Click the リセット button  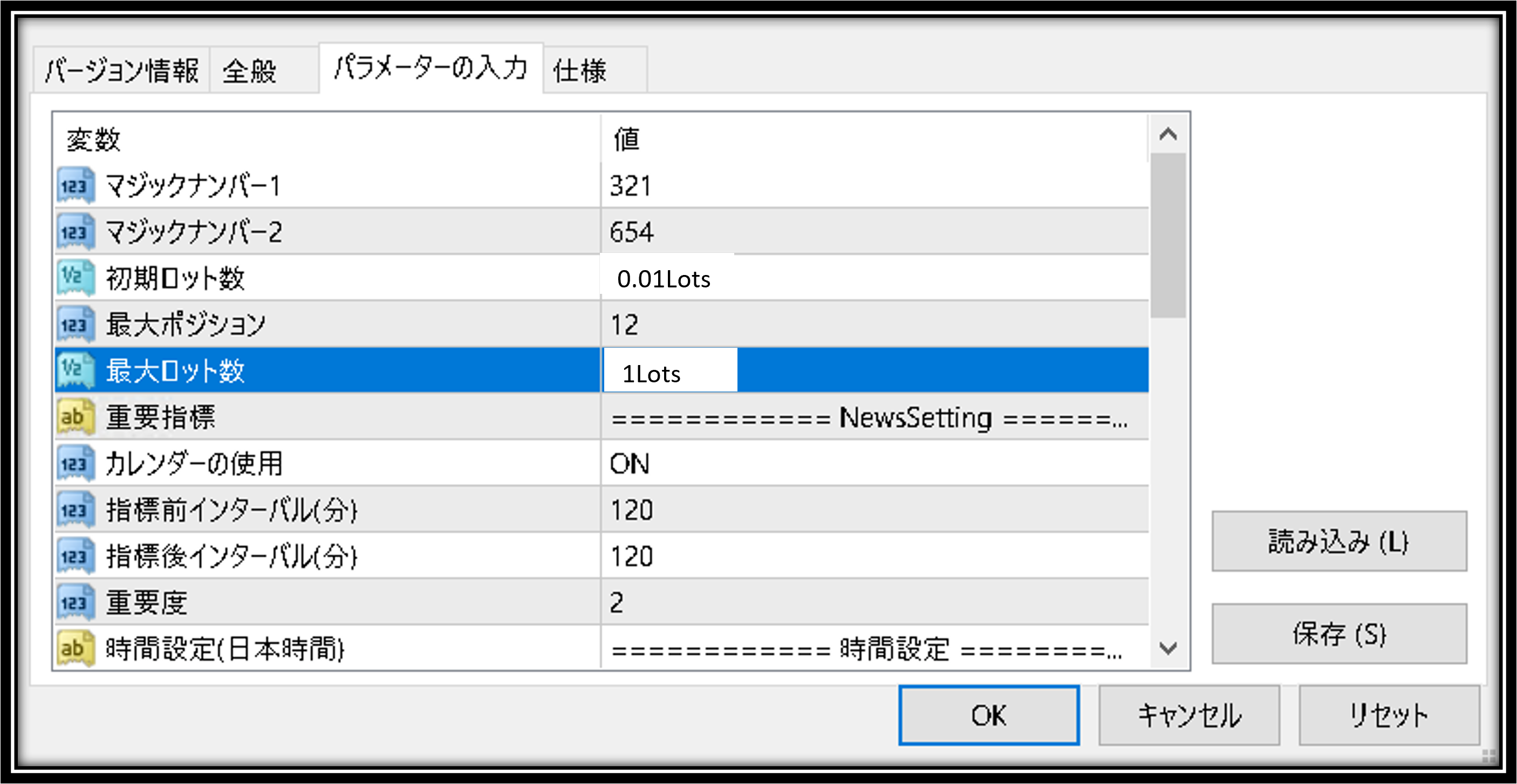click(1389, 714)
